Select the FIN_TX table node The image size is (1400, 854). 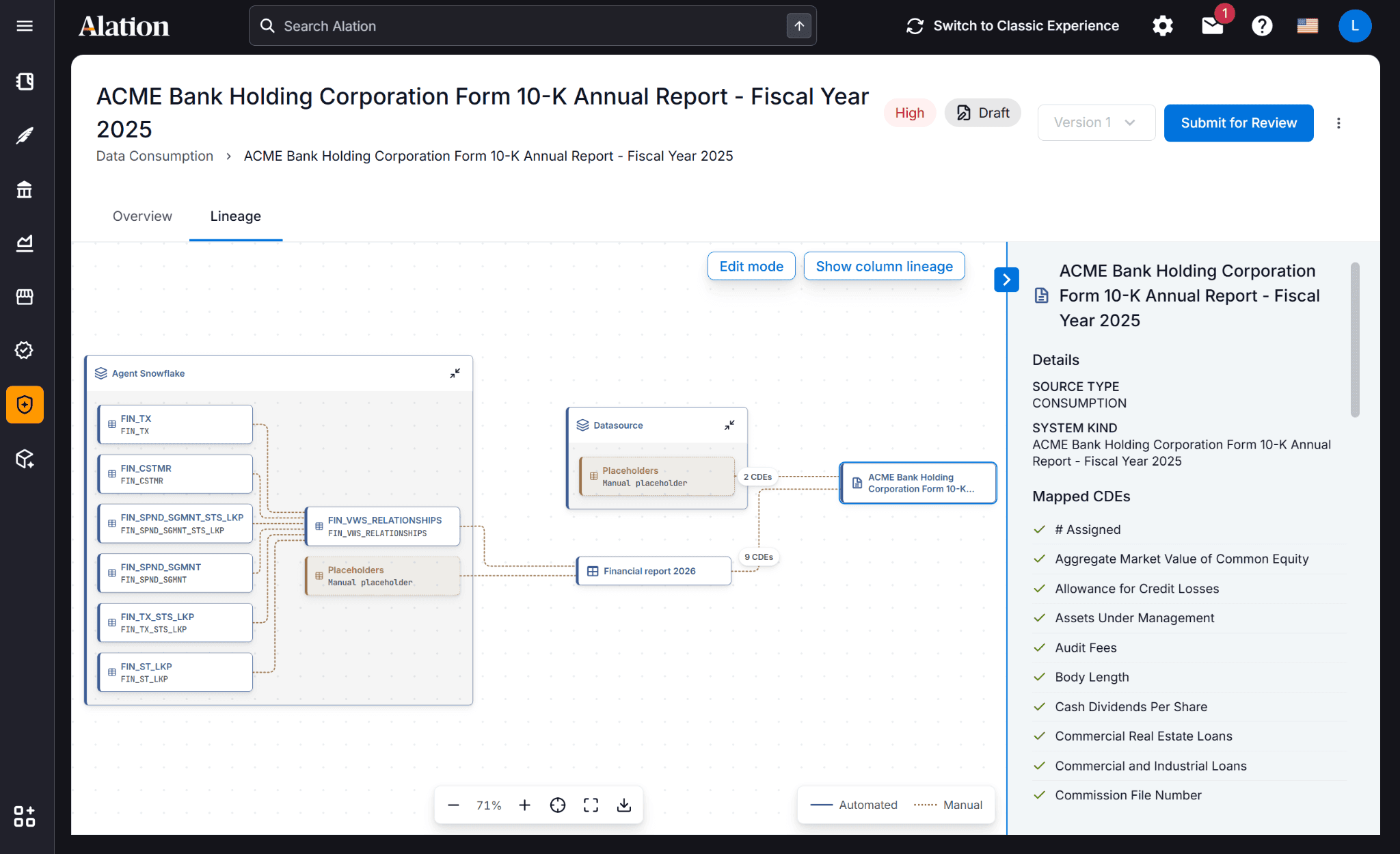pyautogui.click(x=175, y=425)
